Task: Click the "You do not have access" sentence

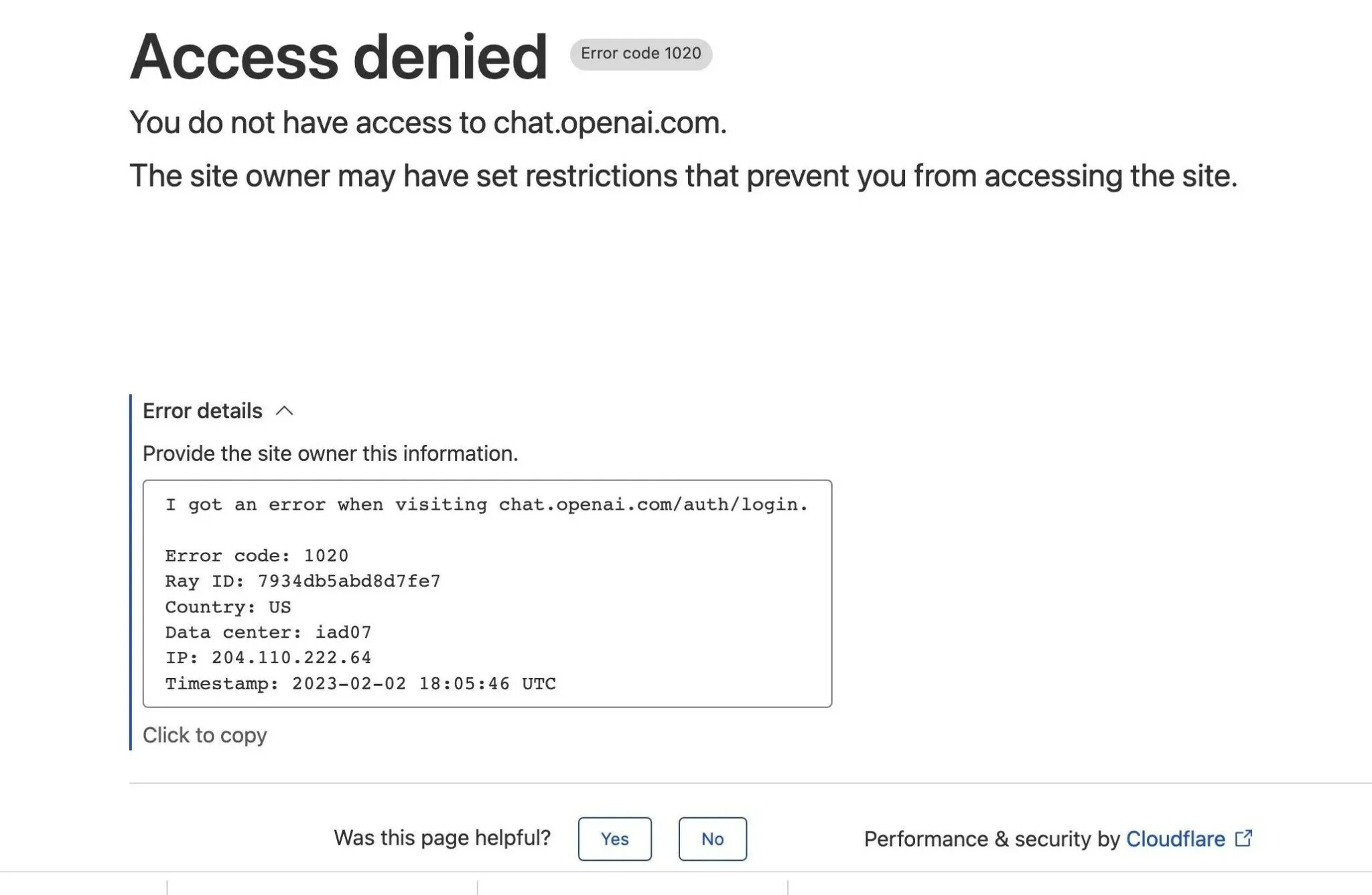Action: (427, 123)
